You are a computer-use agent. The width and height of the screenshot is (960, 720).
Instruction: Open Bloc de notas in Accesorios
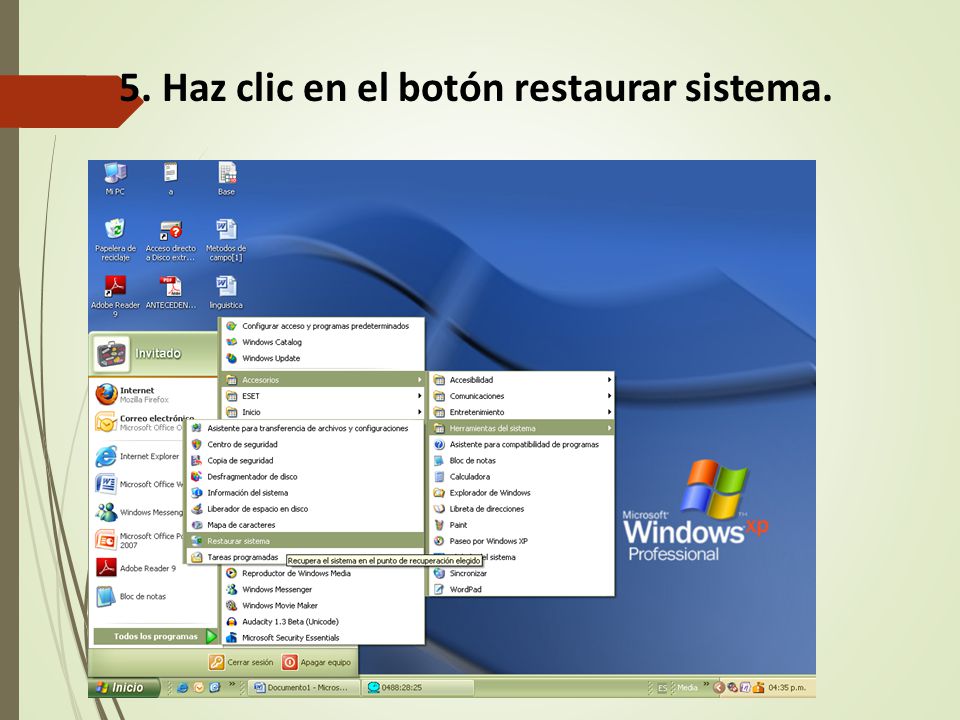tap(522, 460)
